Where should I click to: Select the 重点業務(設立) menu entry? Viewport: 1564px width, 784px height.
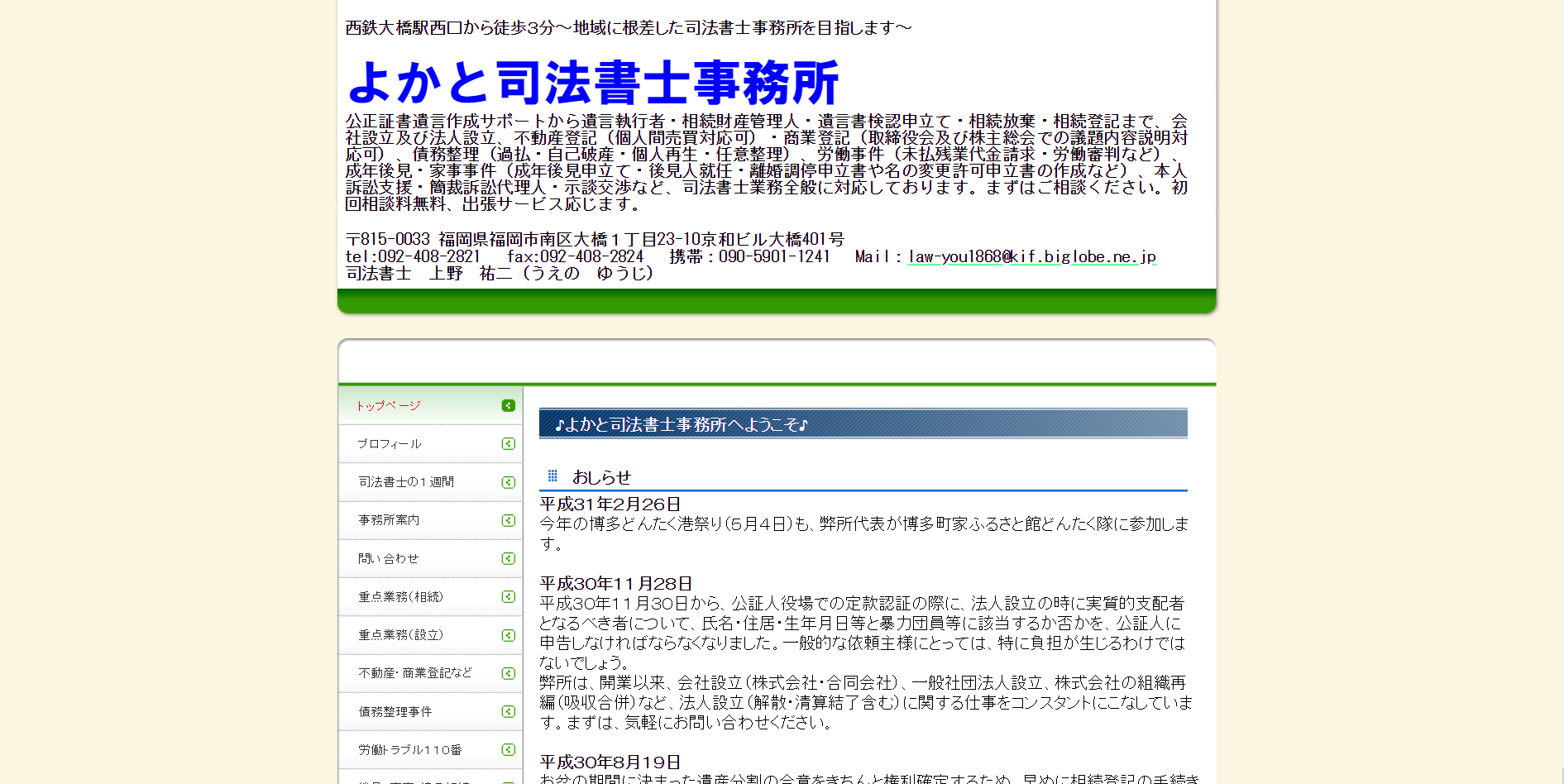[x=401, y=635]
